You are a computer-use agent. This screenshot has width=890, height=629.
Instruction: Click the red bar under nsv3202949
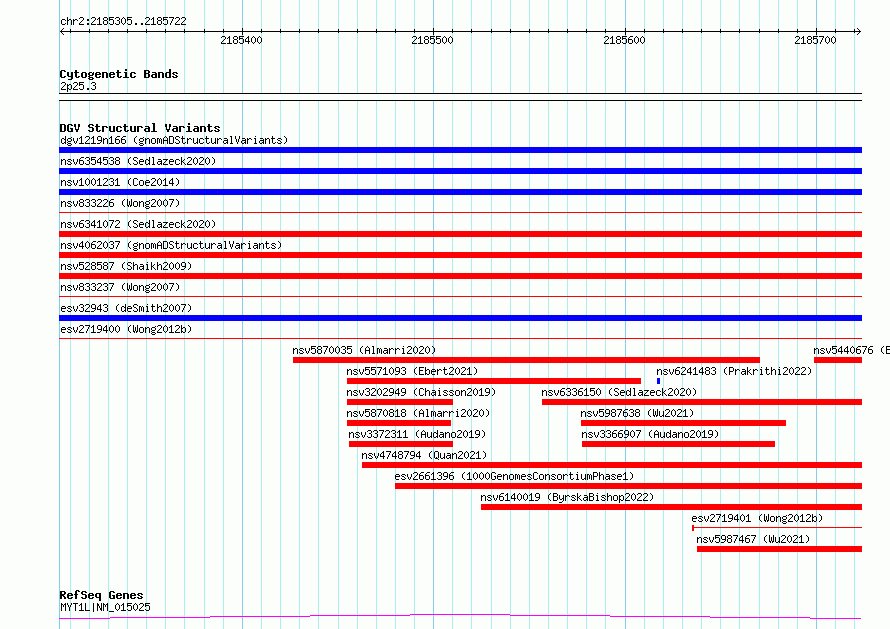400,402
